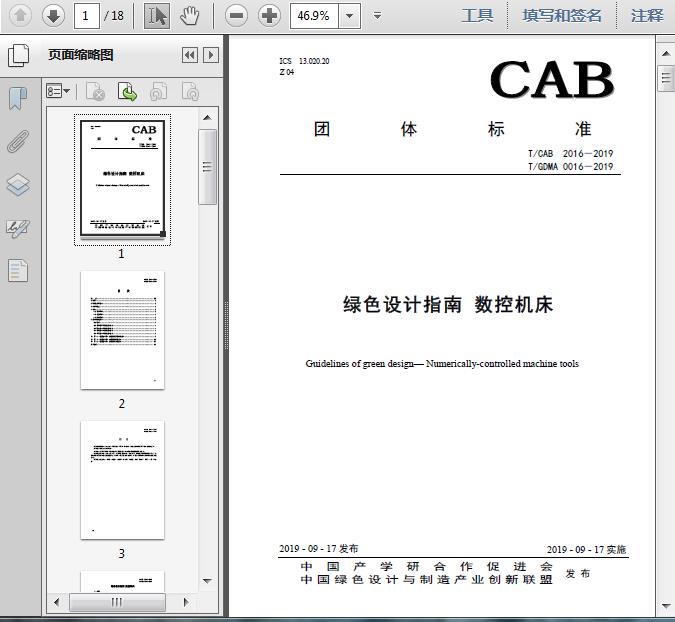Open the toolbar options dropdown arrow
Image resolution: width=675 pixels, height=622 pixels.
click(x=378, y=16)
